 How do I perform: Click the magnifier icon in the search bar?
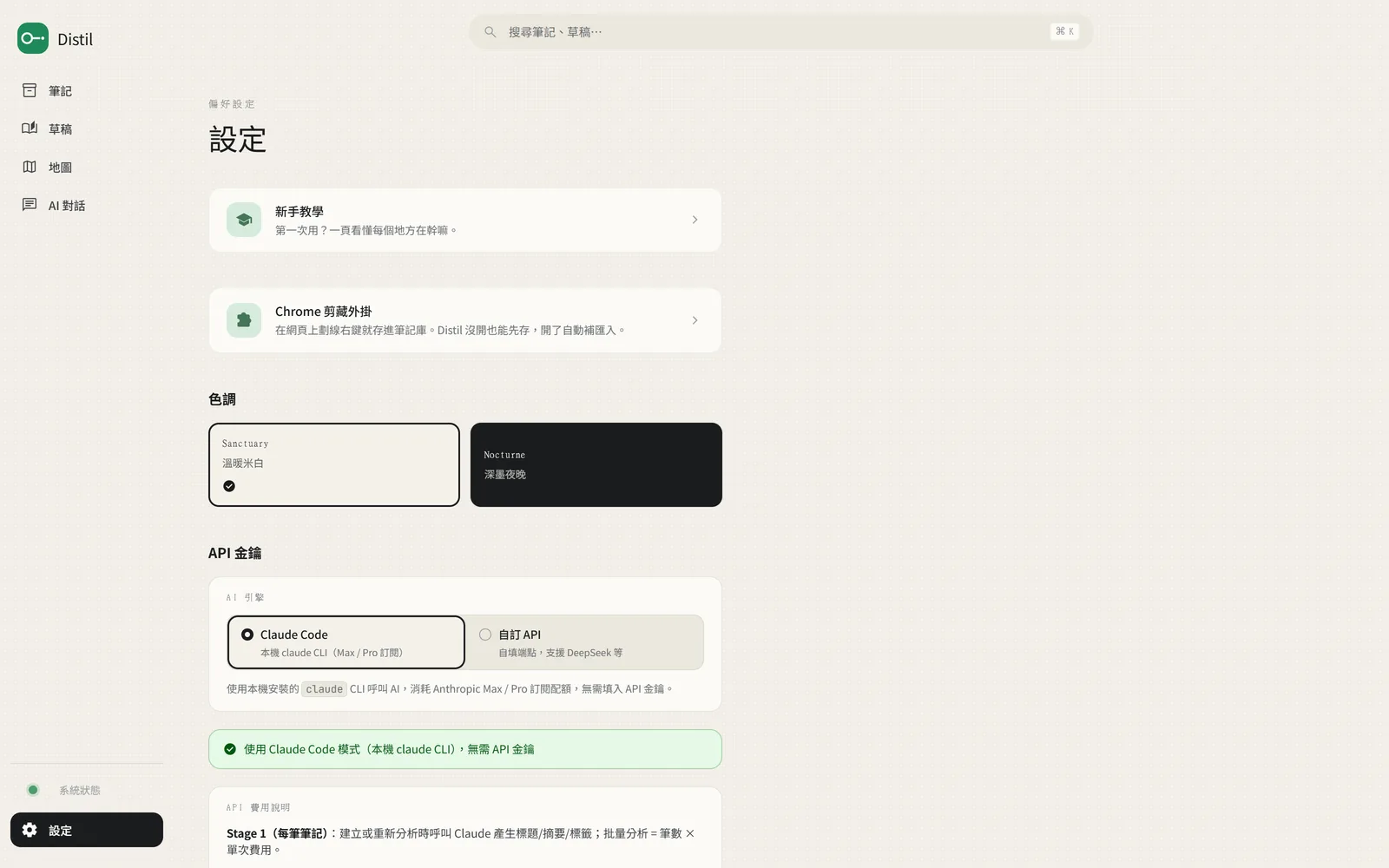click(x=490, y=32)
